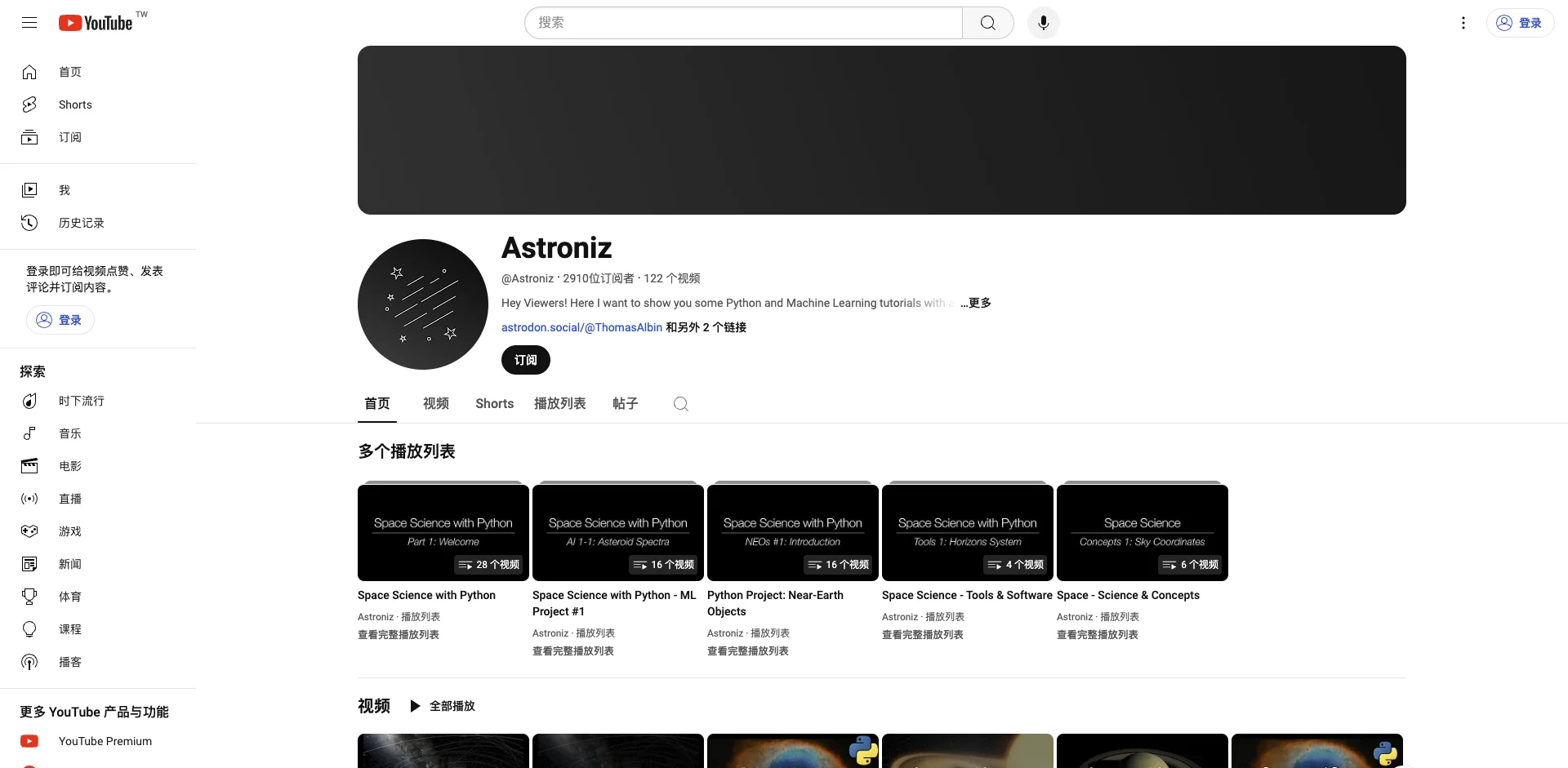Open 体育 sports section

coord(98,597)
